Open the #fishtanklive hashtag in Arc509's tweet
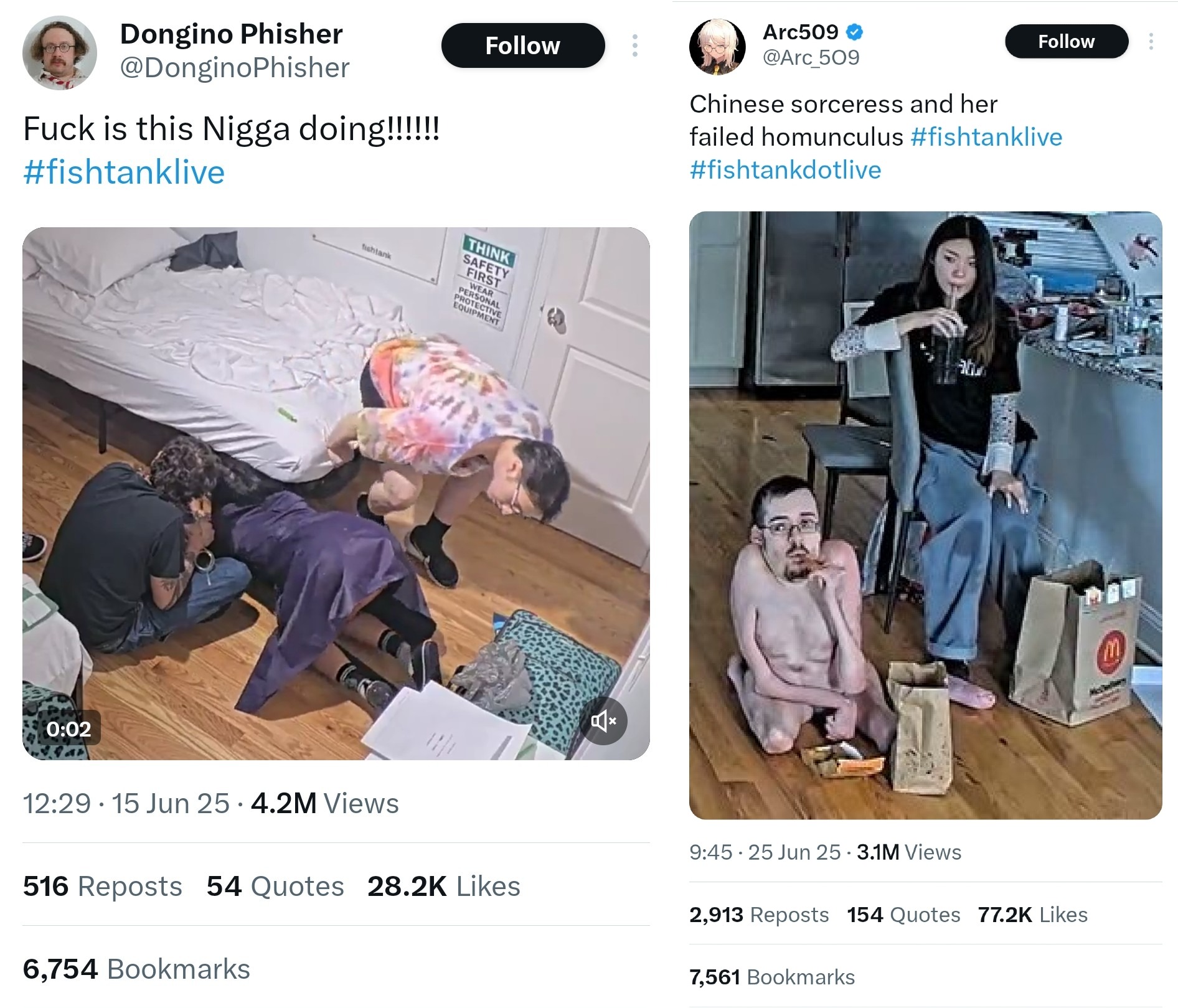Image resolution: width=1178 pixels, height=1008 pixels. click(x=986, y=137)
